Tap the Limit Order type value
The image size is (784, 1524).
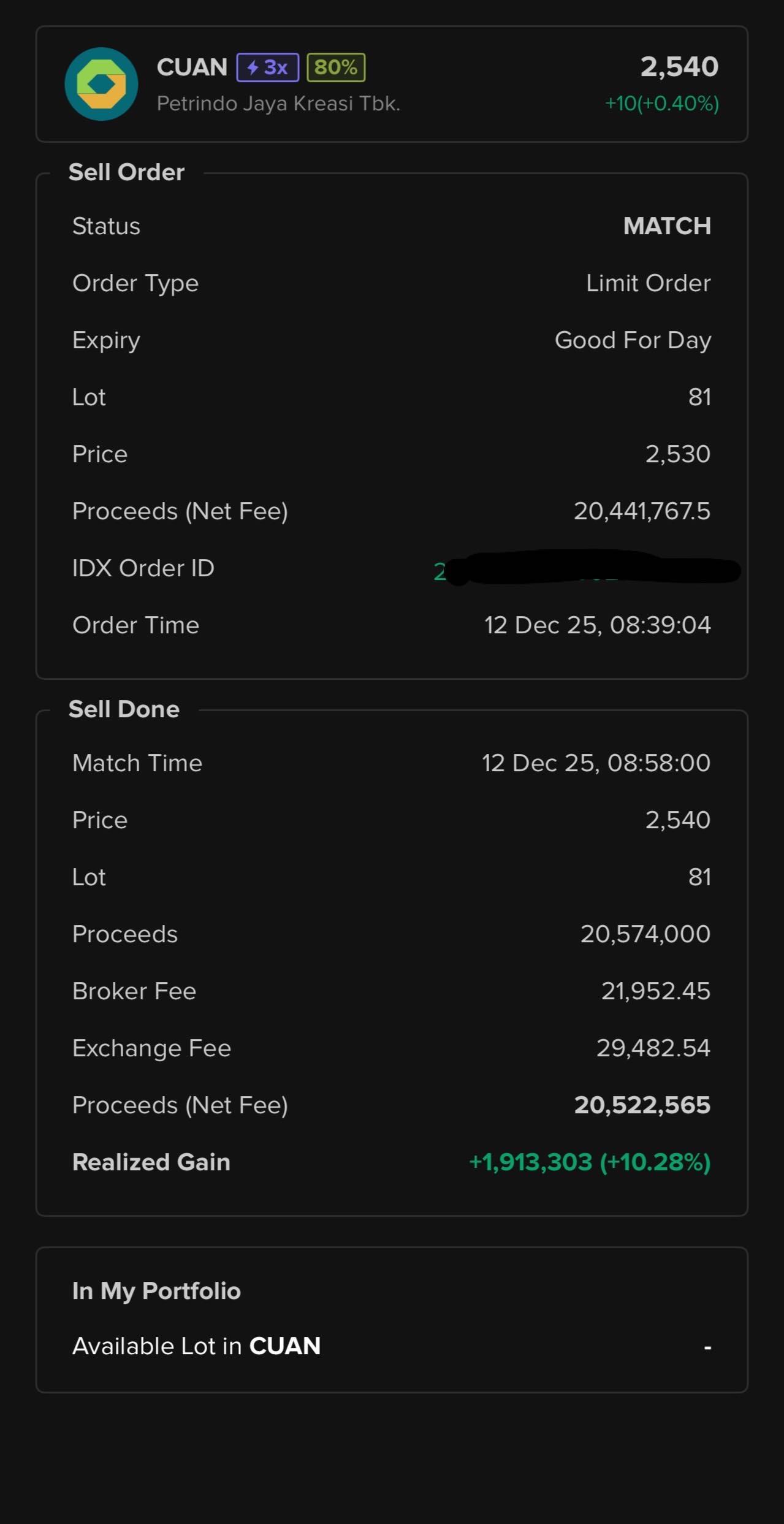click(x=648, y=283)
